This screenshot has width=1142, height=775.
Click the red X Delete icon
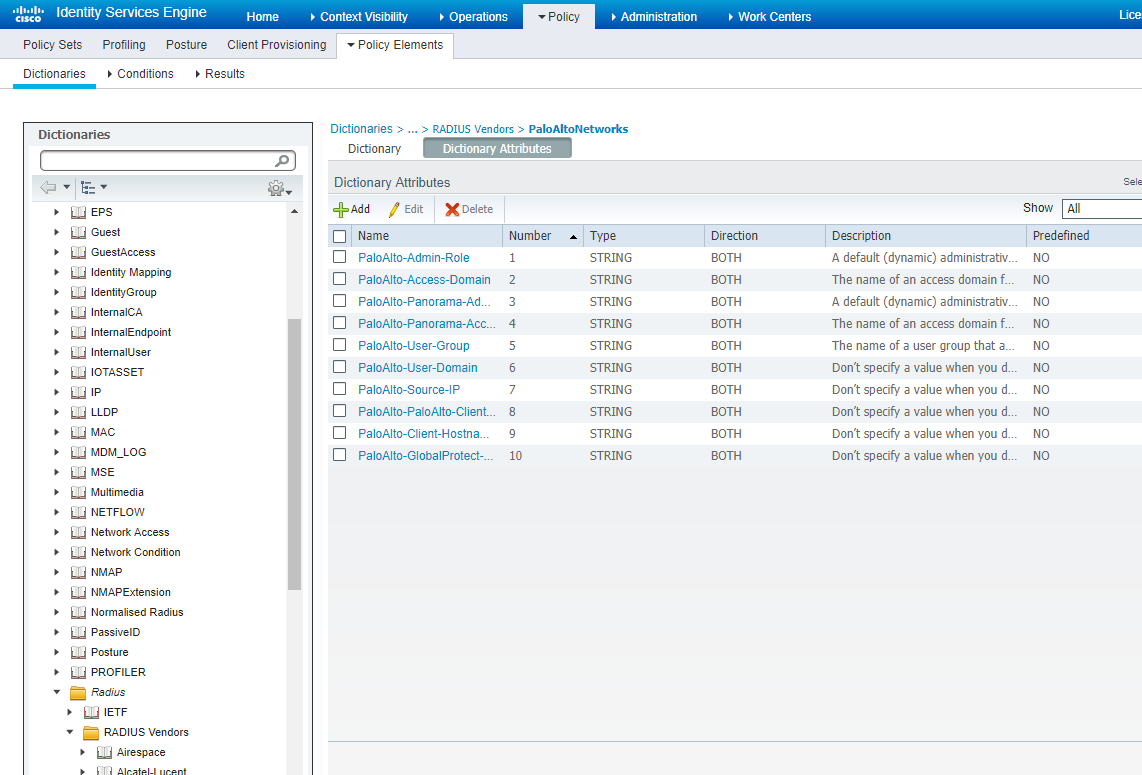[x=452, y=210]
